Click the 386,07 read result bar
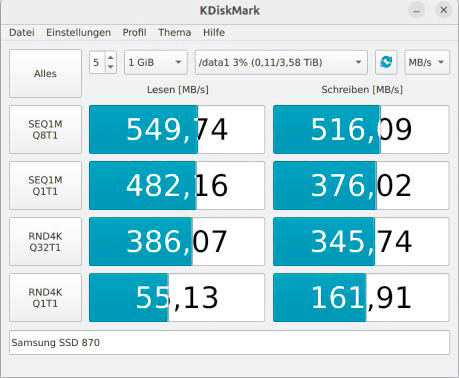 [177, 242]
